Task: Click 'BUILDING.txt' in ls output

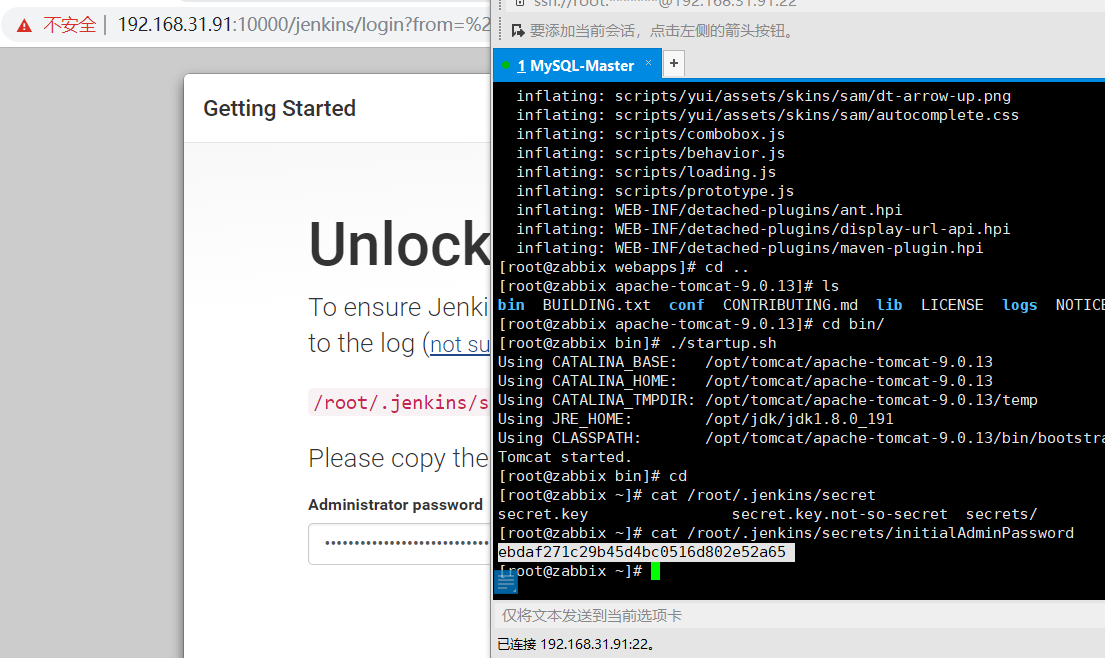Action: click(596, 305)
